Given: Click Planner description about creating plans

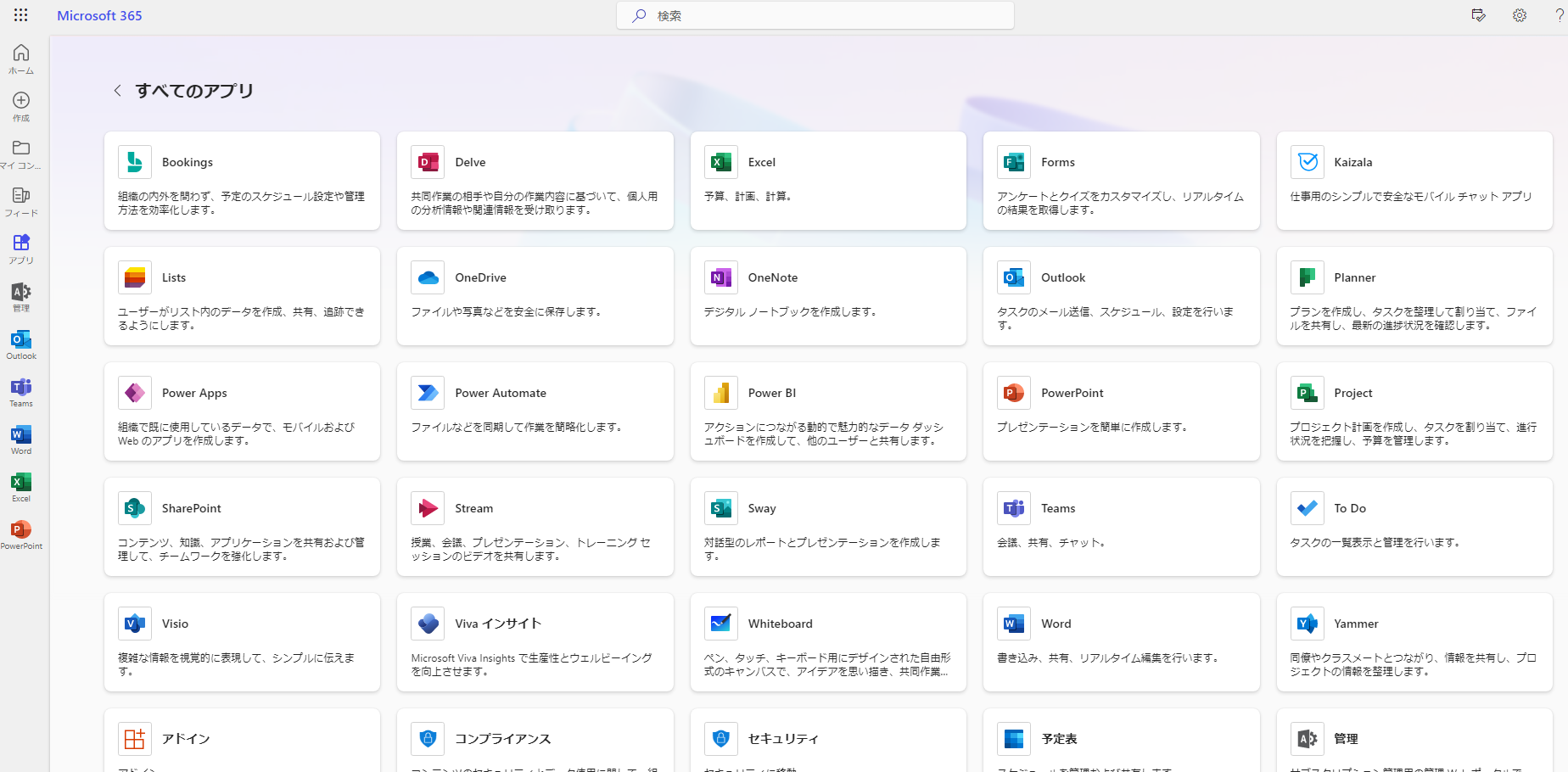Looking at the screenshot, I should point(1413,318).
